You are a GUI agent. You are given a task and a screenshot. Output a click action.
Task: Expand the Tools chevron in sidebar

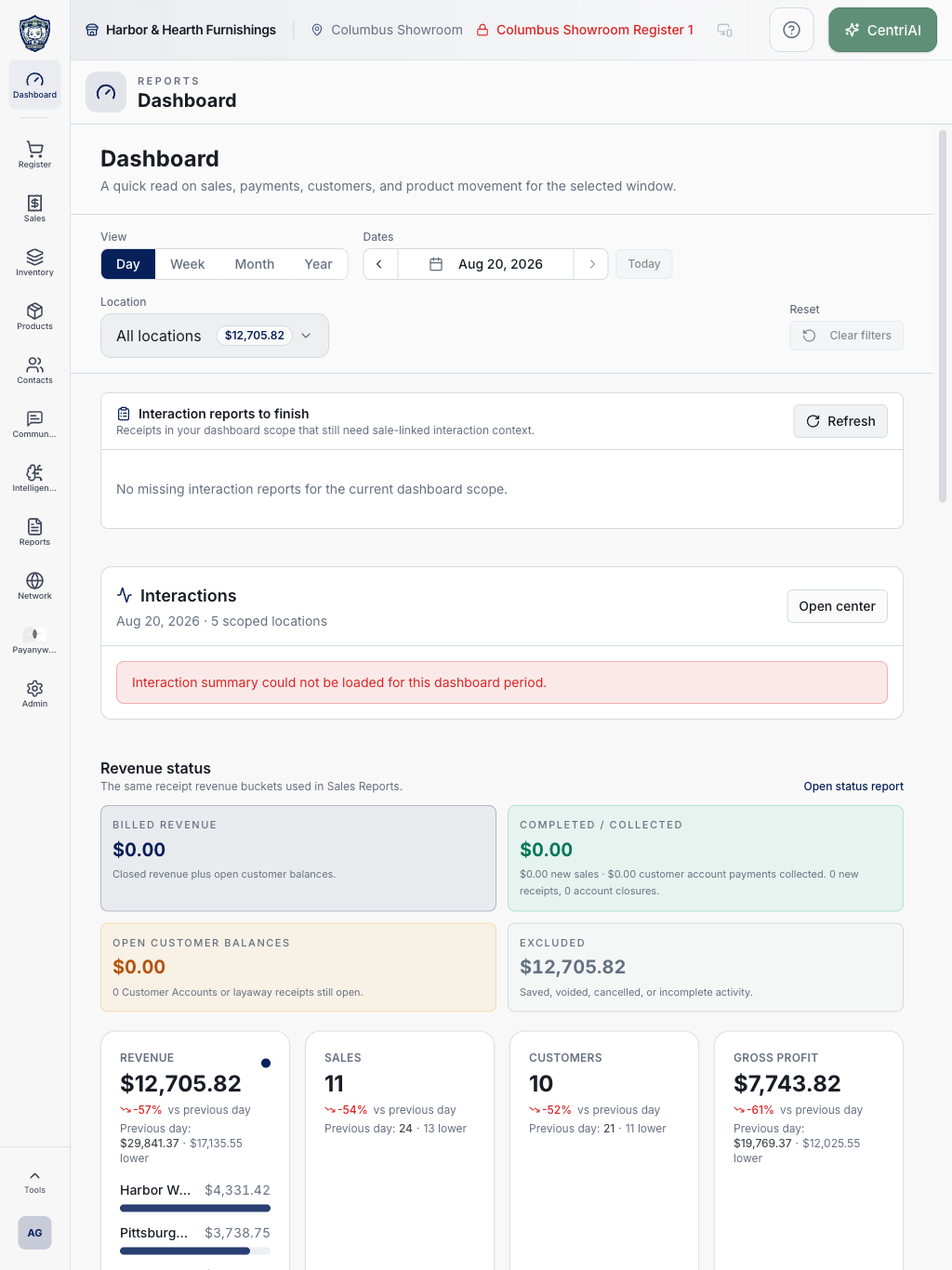[34, 1176]
